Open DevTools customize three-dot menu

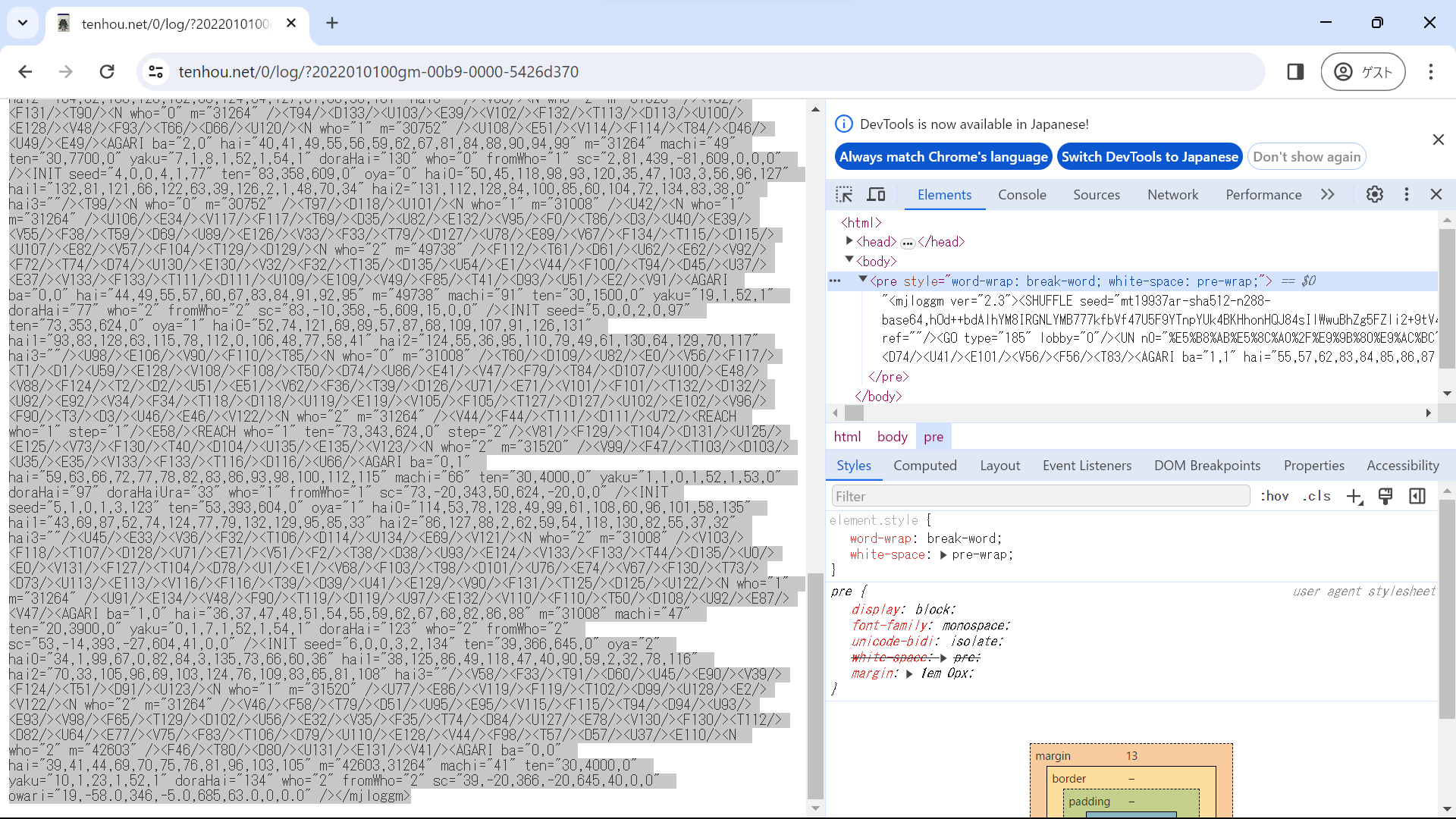point(1406,194)
